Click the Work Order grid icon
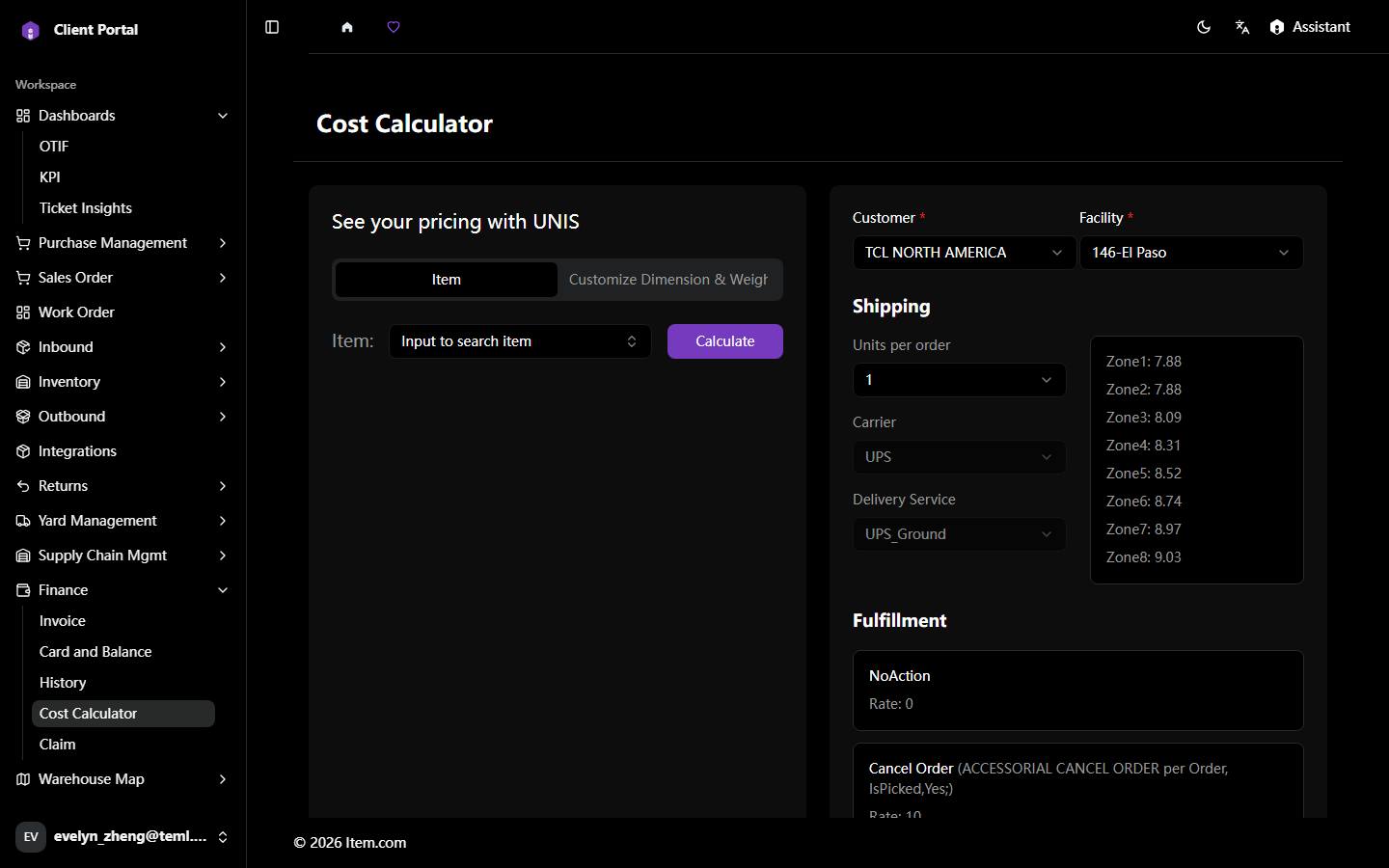1389x868 pixels. click(23, 312)
